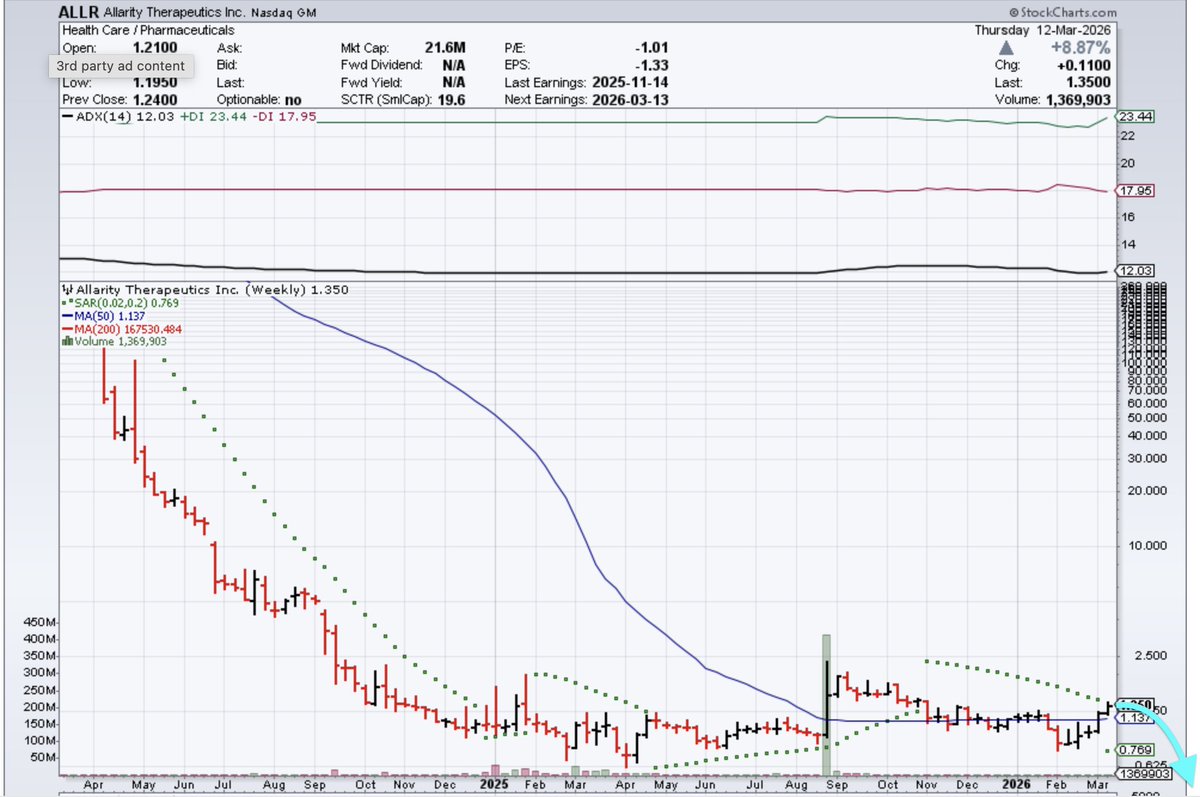Click the Next Earnings date 2026-03-13
1200x797 pixels.
(x=632, y=102)
